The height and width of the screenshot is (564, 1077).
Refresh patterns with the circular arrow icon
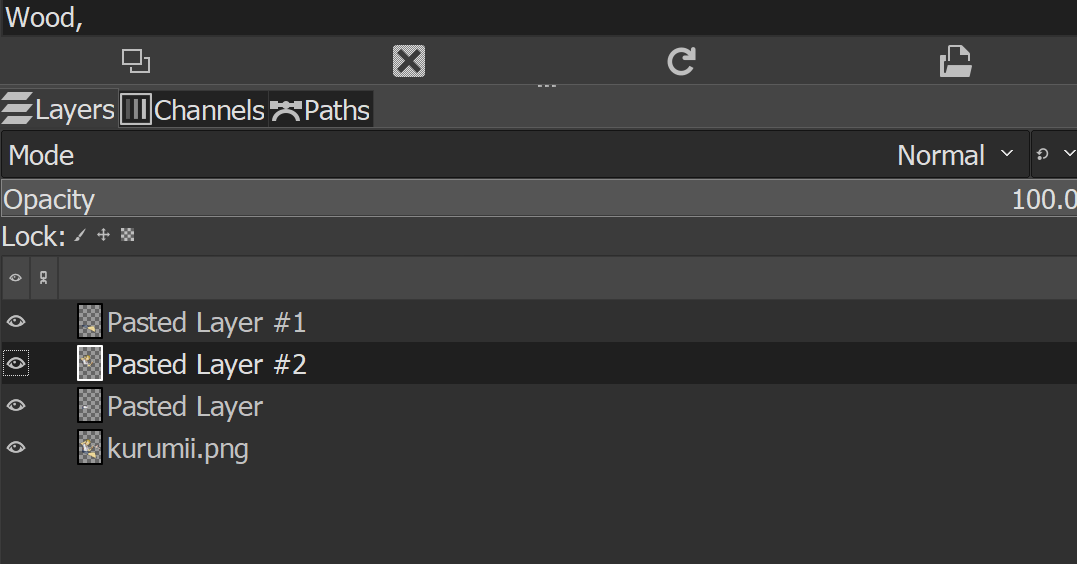tap(681, 62)
